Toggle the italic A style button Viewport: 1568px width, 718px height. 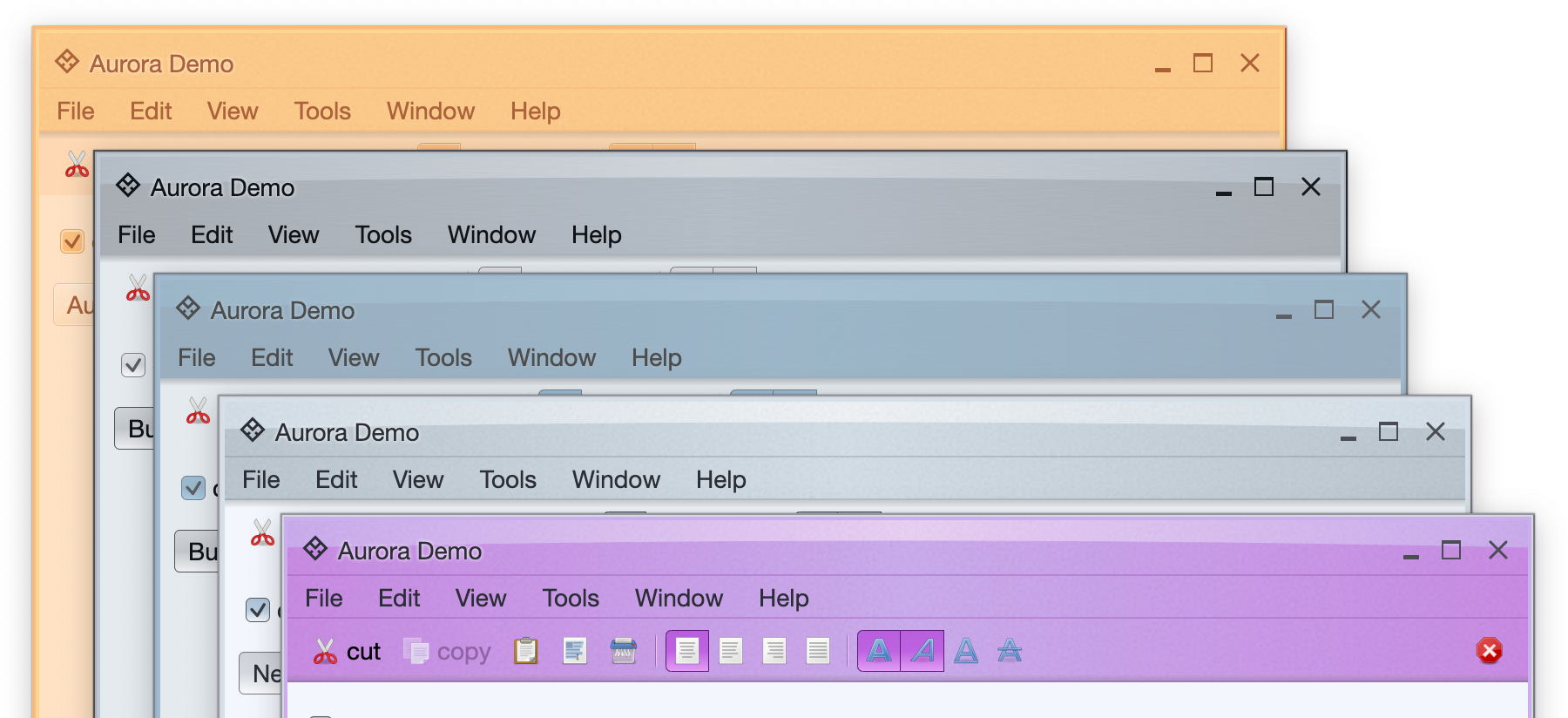923,651
